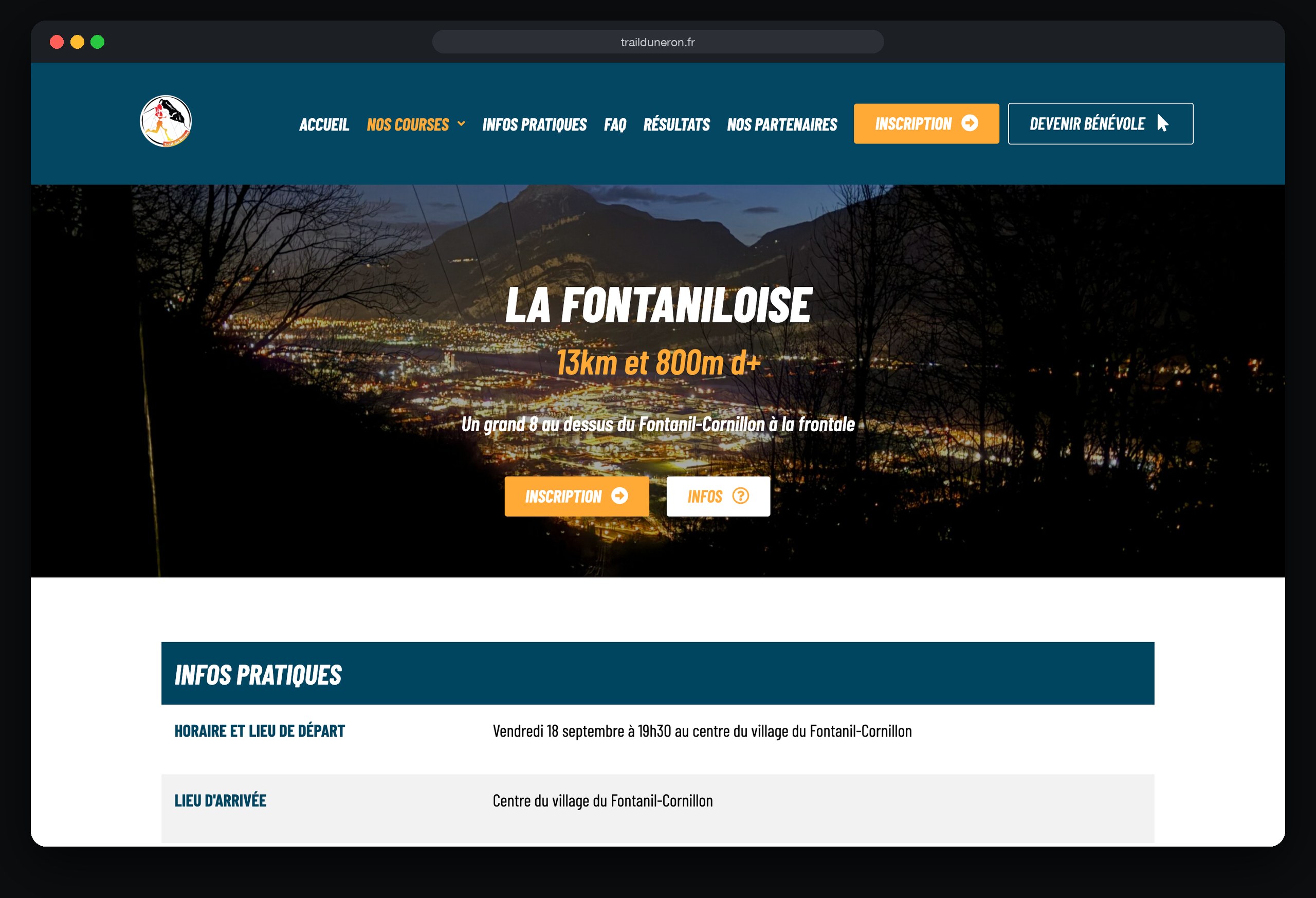This screenshot has width=1316, height=898.
Task: Click the 'Un grand 8 au dessus' tagline
Action: coord(658,424)
